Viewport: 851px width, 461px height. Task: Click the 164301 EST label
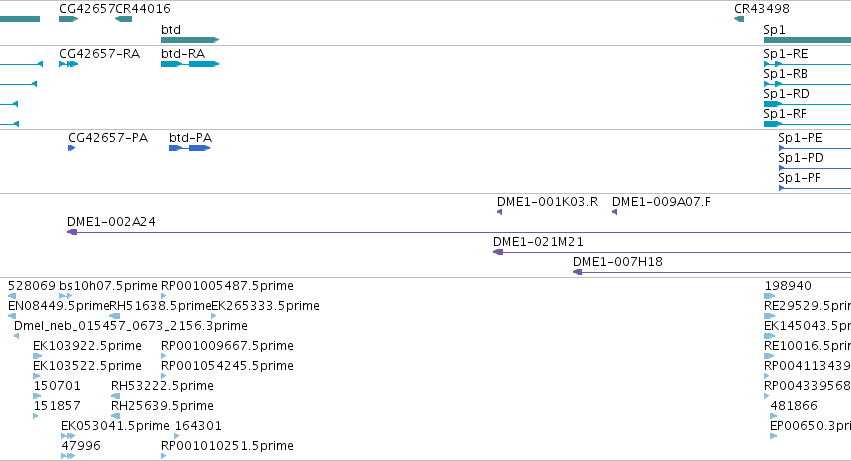[x=198, y=426]
